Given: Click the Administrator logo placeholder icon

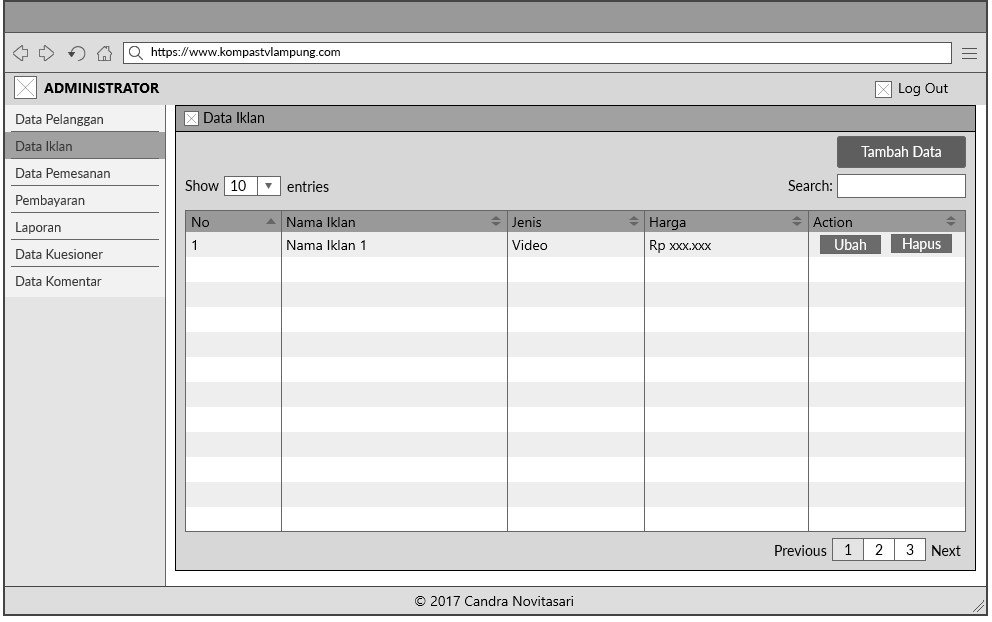Looking at the screenshot, I should (x=26, y=88).
